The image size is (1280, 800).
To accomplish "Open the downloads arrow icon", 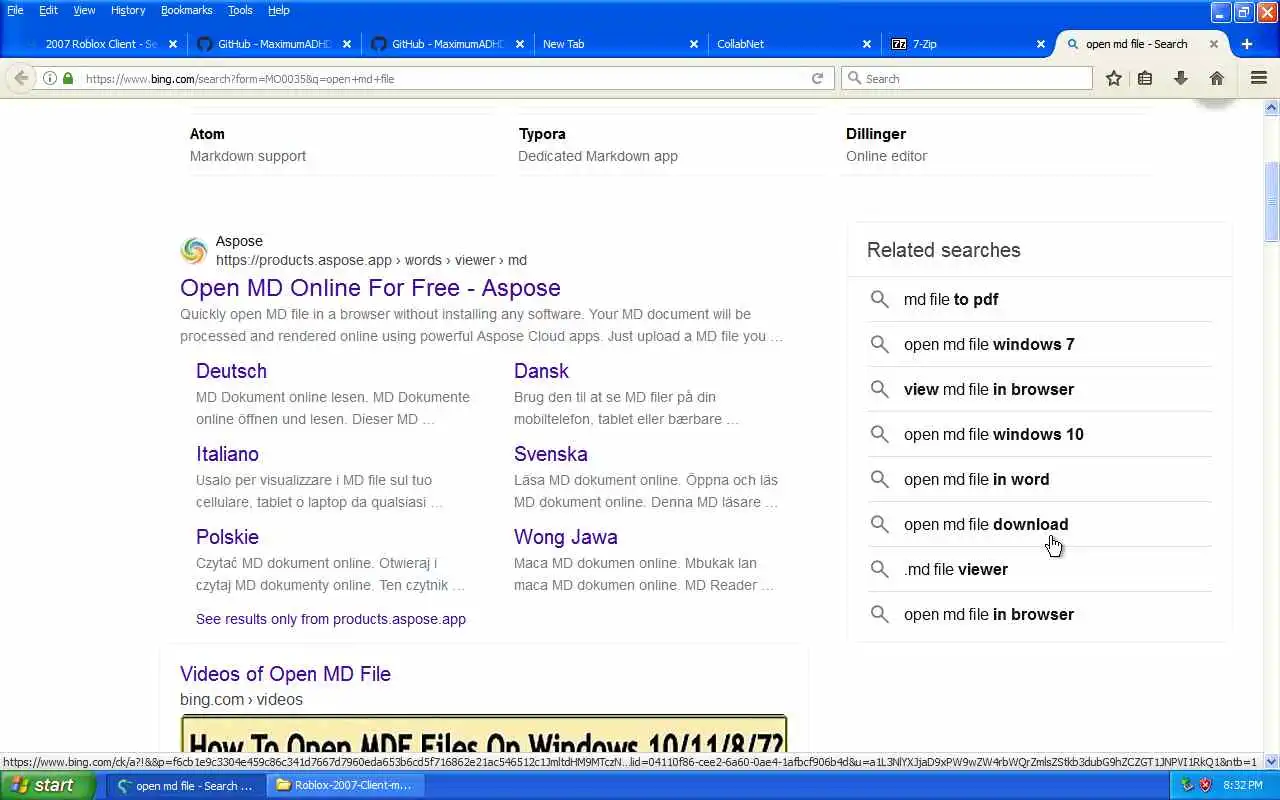I will point(1180,78).
